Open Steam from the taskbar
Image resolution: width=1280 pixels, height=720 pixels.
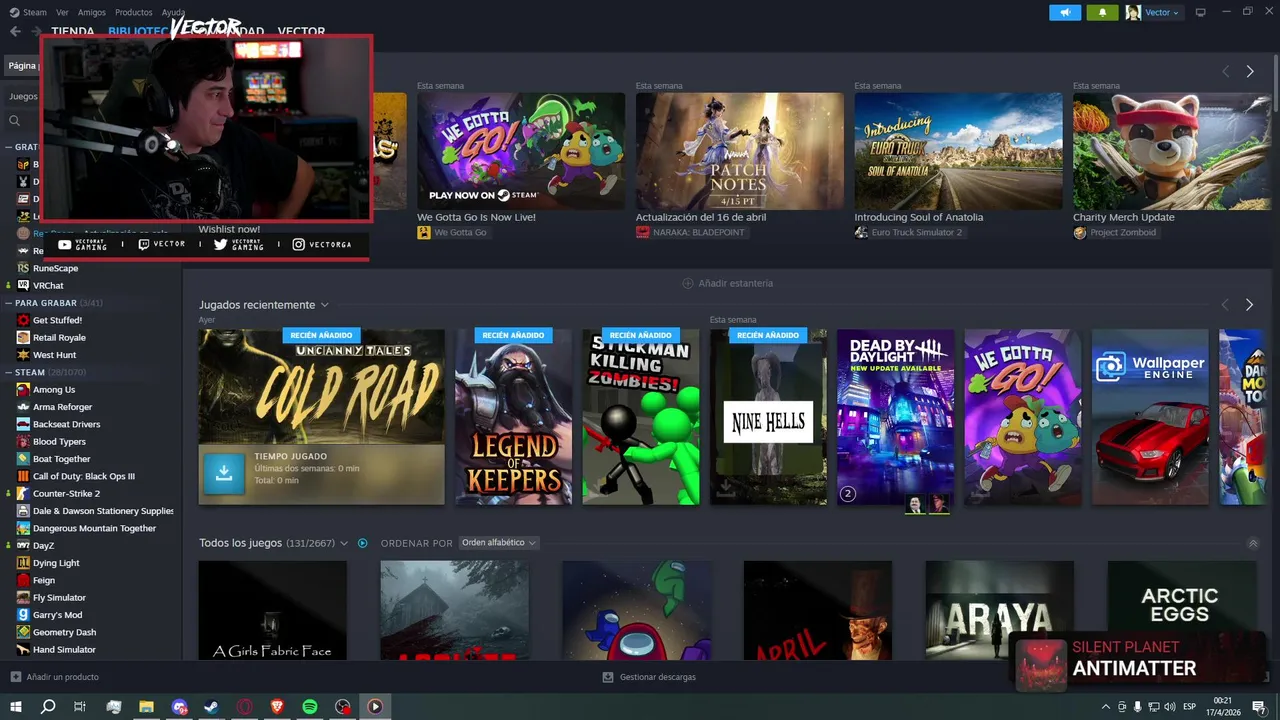click(211, 707)
